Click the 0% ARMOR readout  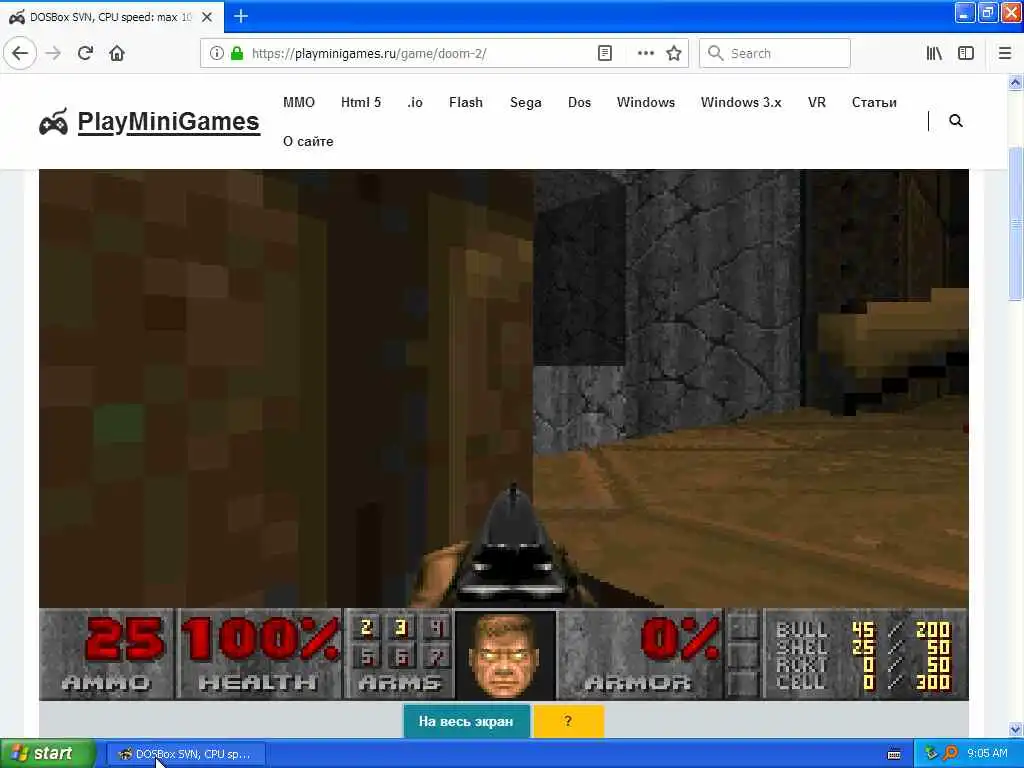(x=640, y=654)
